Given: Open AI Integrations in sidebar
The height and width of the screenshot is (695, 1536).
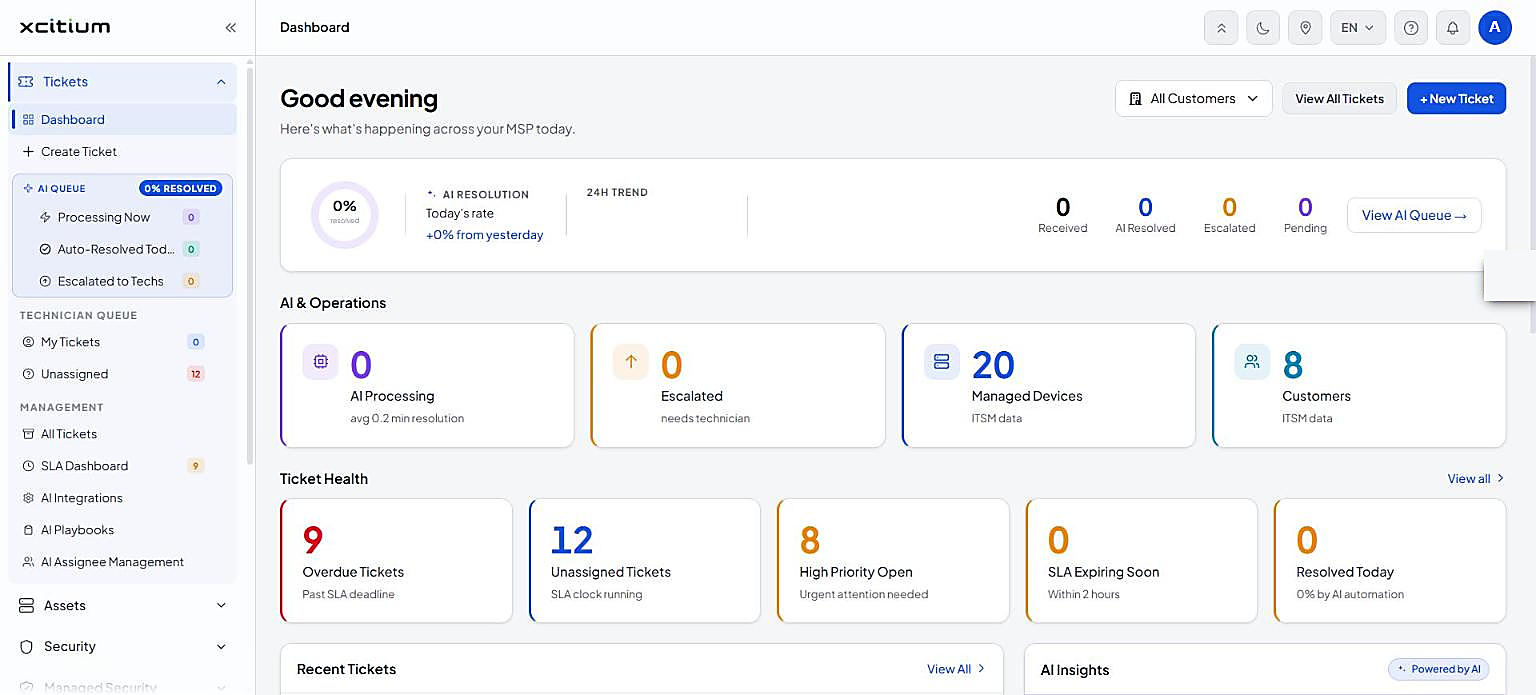Looking at the screenshot, I should tap(124, 498).
